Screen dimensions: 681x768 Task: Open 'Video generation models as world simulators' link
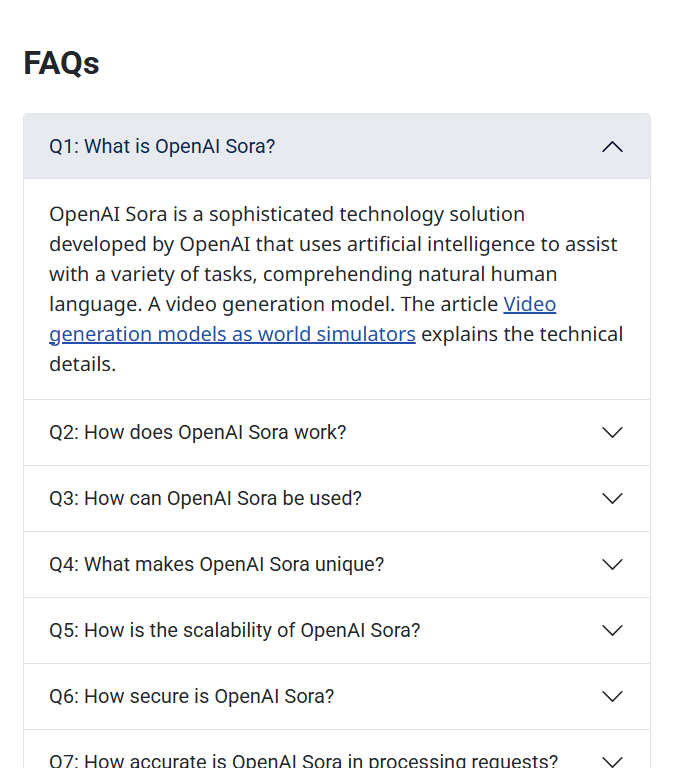(x=232, y=334)
